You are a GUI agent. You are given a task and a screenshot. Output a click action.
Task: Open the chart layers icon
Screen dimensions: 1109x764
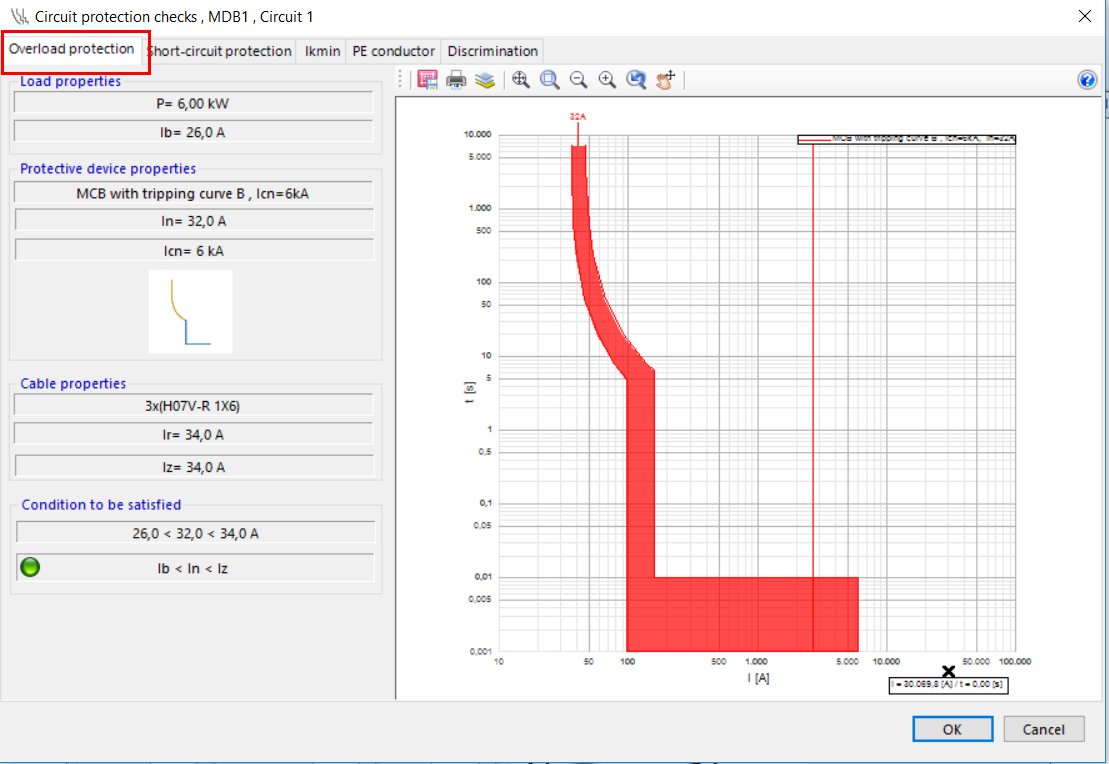pos(485,81)
